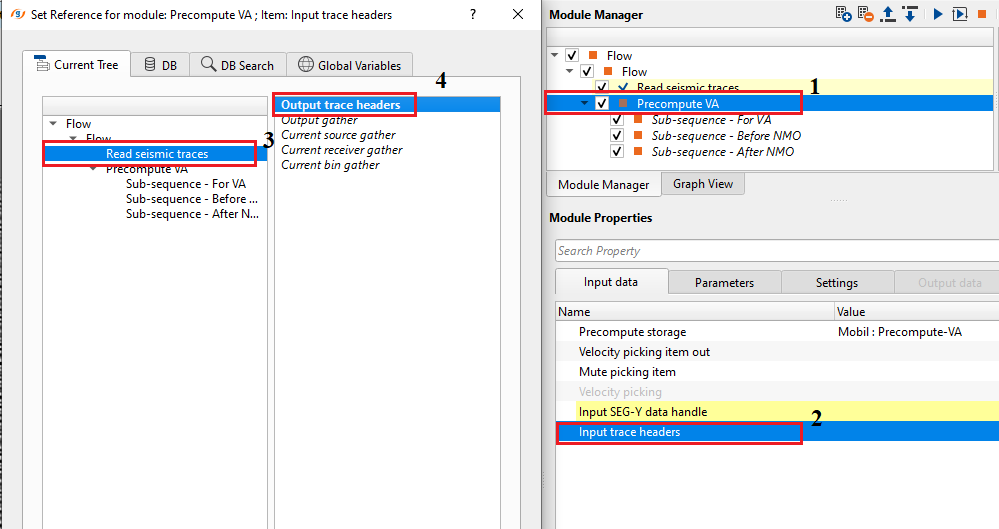Collapse top-level Flow in Module Manager tree
Viewport: 999px width, 529px height.
(x=554, y=55)
